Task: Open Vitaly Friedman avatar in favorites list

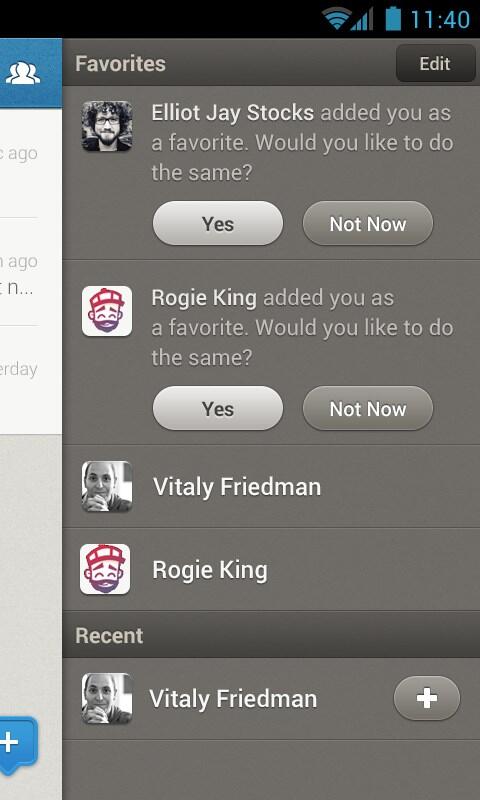Action: coord(107,486)
